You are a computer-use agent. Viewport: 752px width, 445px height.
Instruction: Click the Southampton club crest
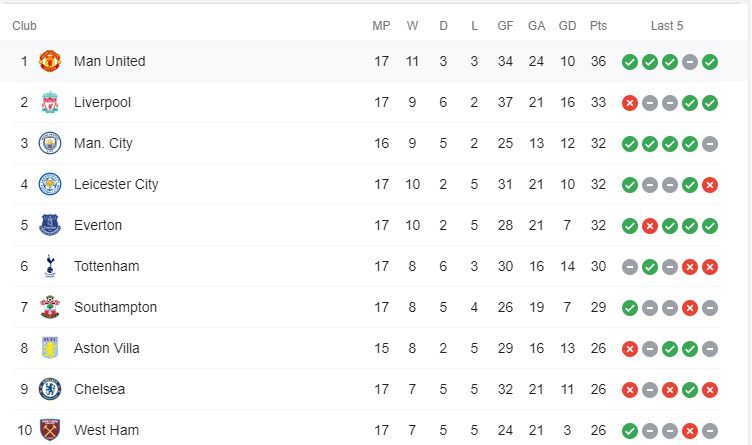click(50, 307)
